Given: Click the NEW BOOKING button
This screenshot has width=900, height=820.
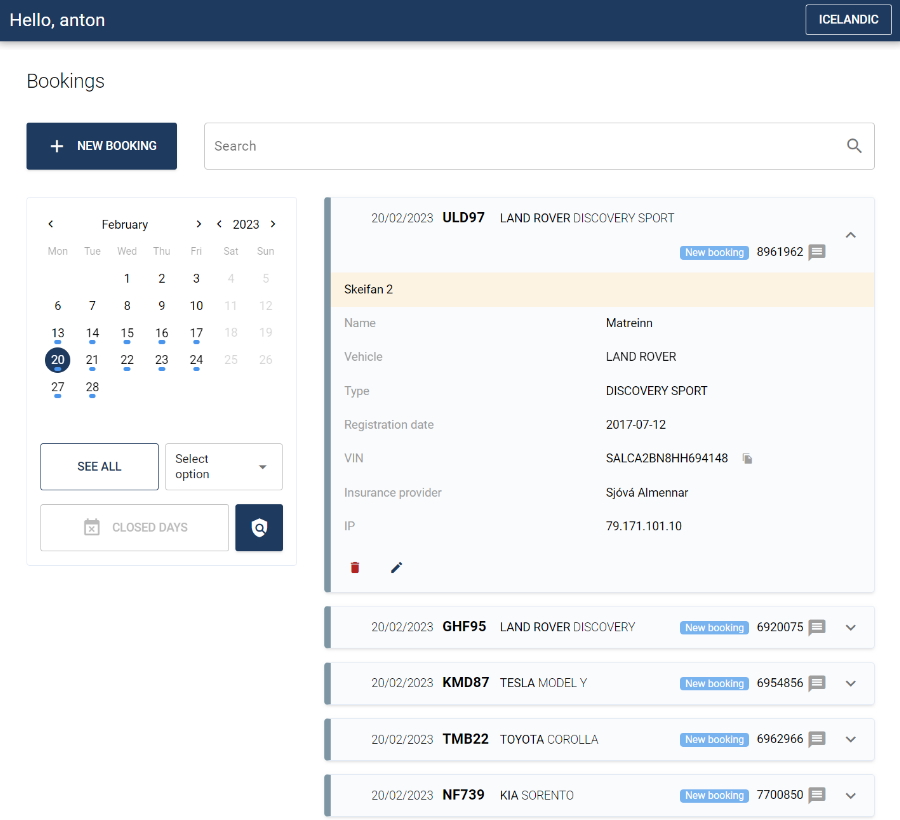Looking at the screenshot, I should pos(102,146).
